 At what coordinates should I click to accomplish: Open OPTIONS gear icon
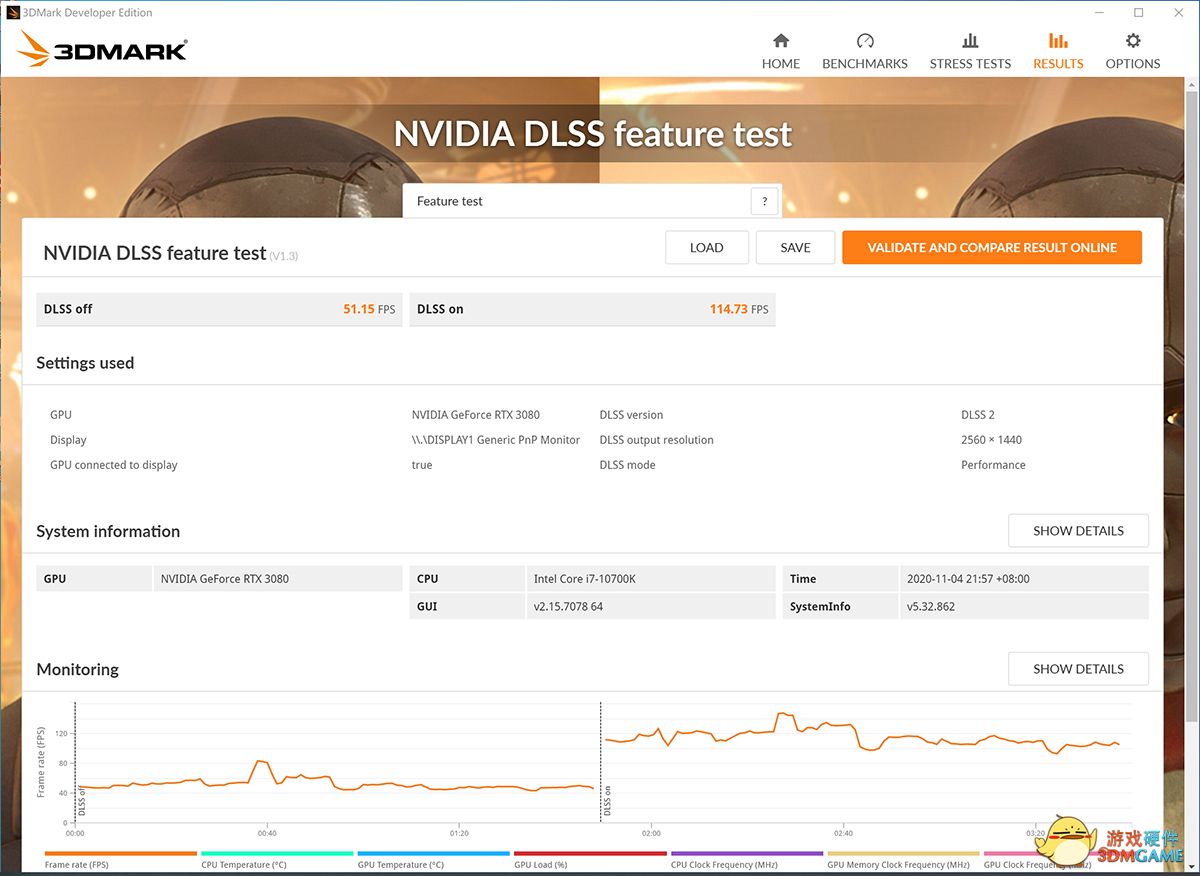tap(1133, 41)
